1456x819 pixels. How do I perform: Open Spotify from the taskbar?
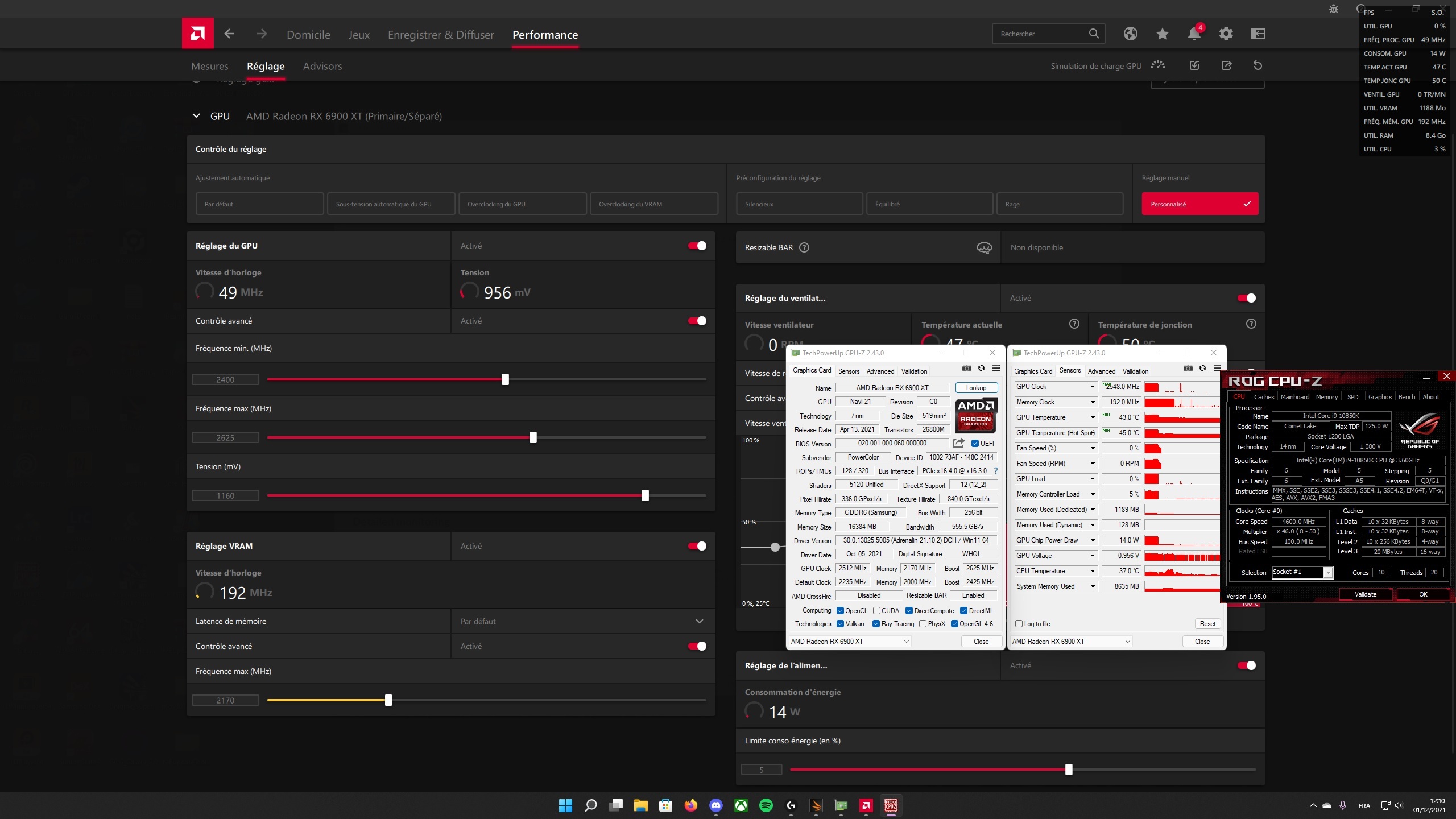pyautogui.click(x=766, y=805)
